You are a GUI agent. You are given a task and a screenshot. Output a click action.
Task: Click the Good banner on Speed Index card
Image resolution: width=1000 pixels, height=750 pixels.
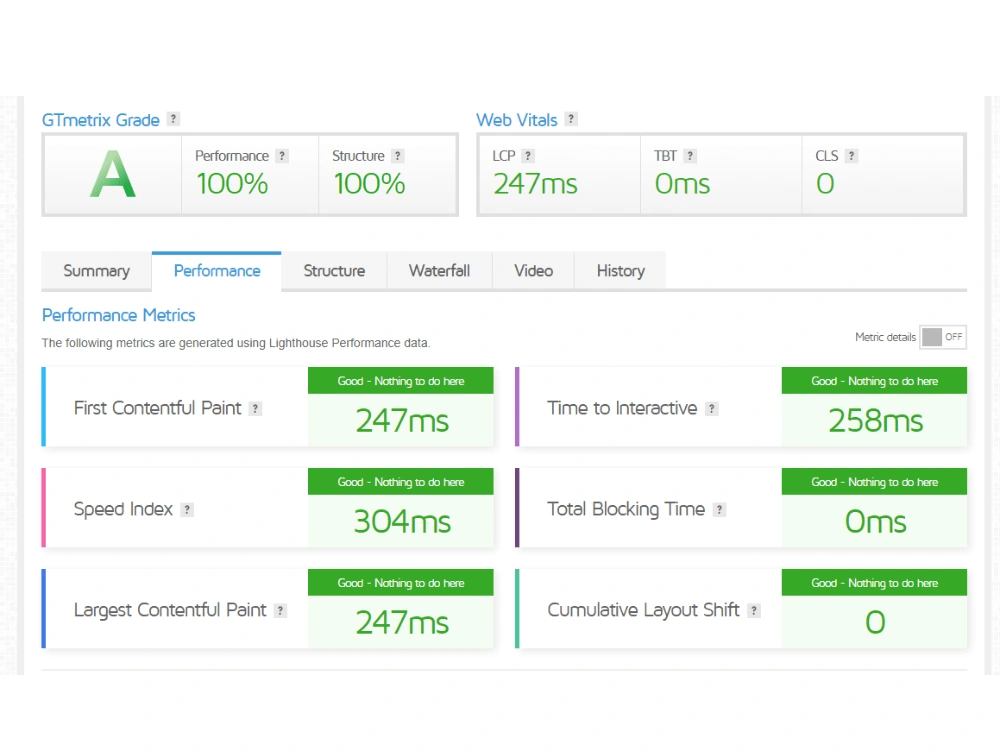coord(401,482)
